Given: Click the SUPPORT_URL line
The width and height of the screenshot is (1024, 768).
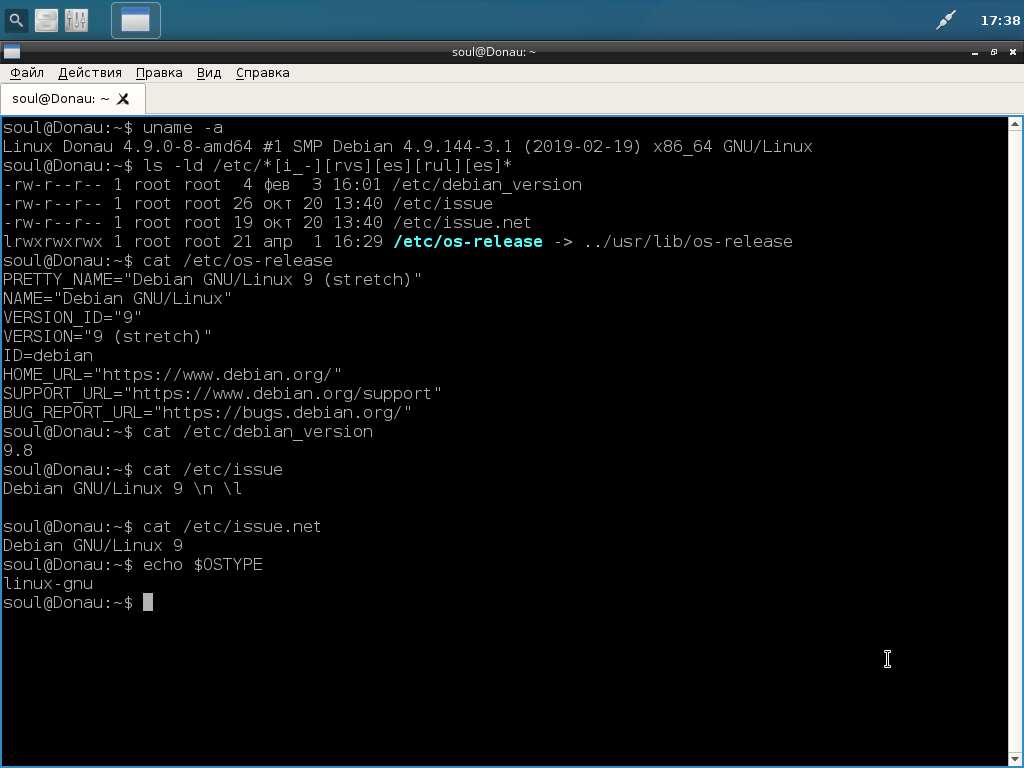Looking at the screenshot, I should point(222,394).
